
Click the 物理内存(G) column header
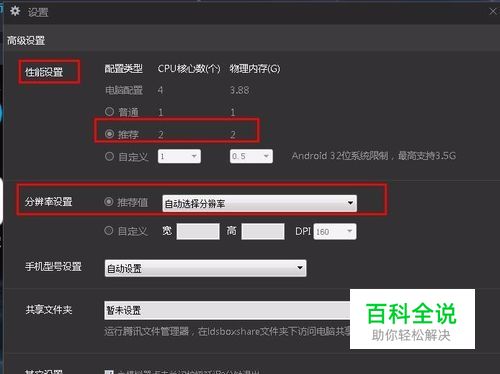[255, 69]
